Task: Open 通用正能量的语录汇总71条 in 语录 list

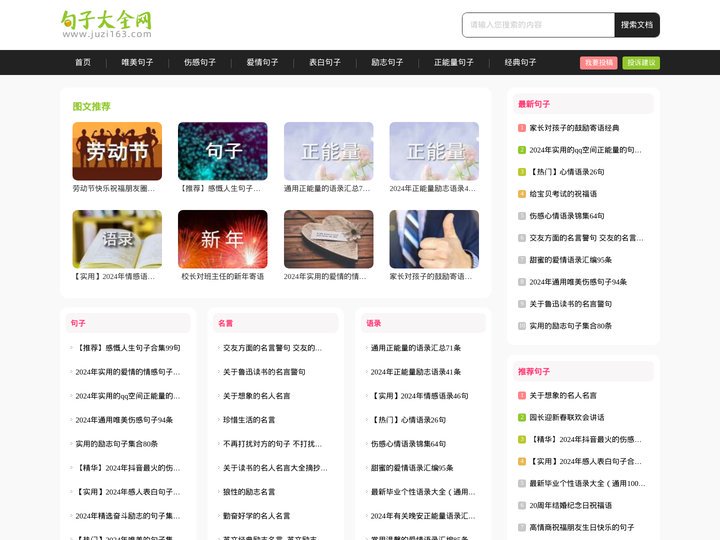Action: tap(416, 348)
